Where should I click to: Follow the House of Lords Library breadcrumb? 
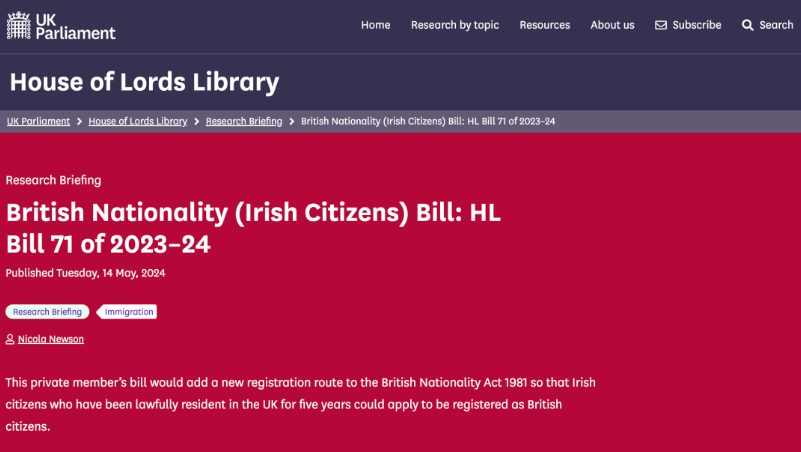[x=138, y=122]
